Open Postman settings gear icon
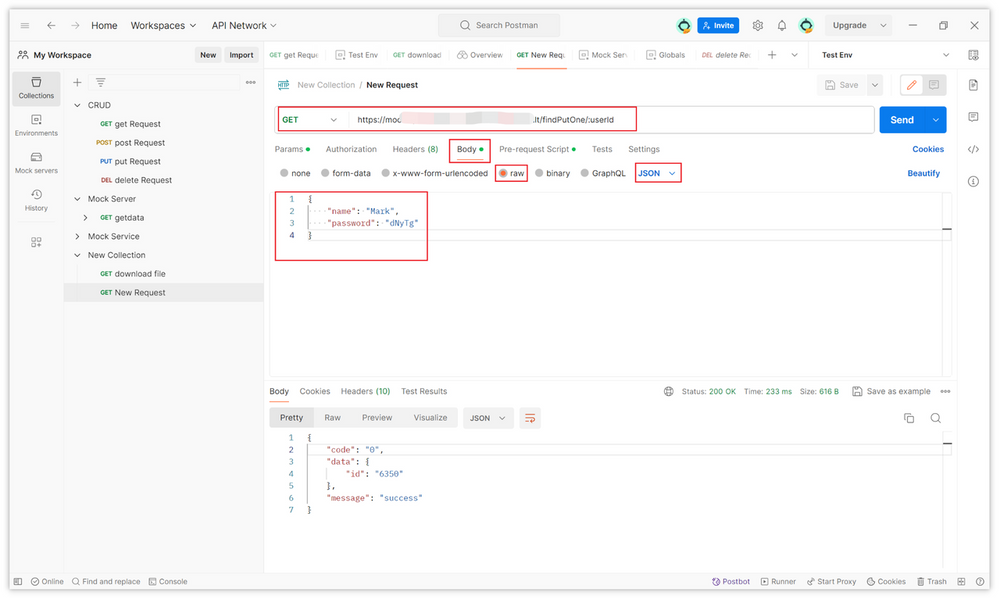Screen dimensions: 1000x598 click(758, 25)
